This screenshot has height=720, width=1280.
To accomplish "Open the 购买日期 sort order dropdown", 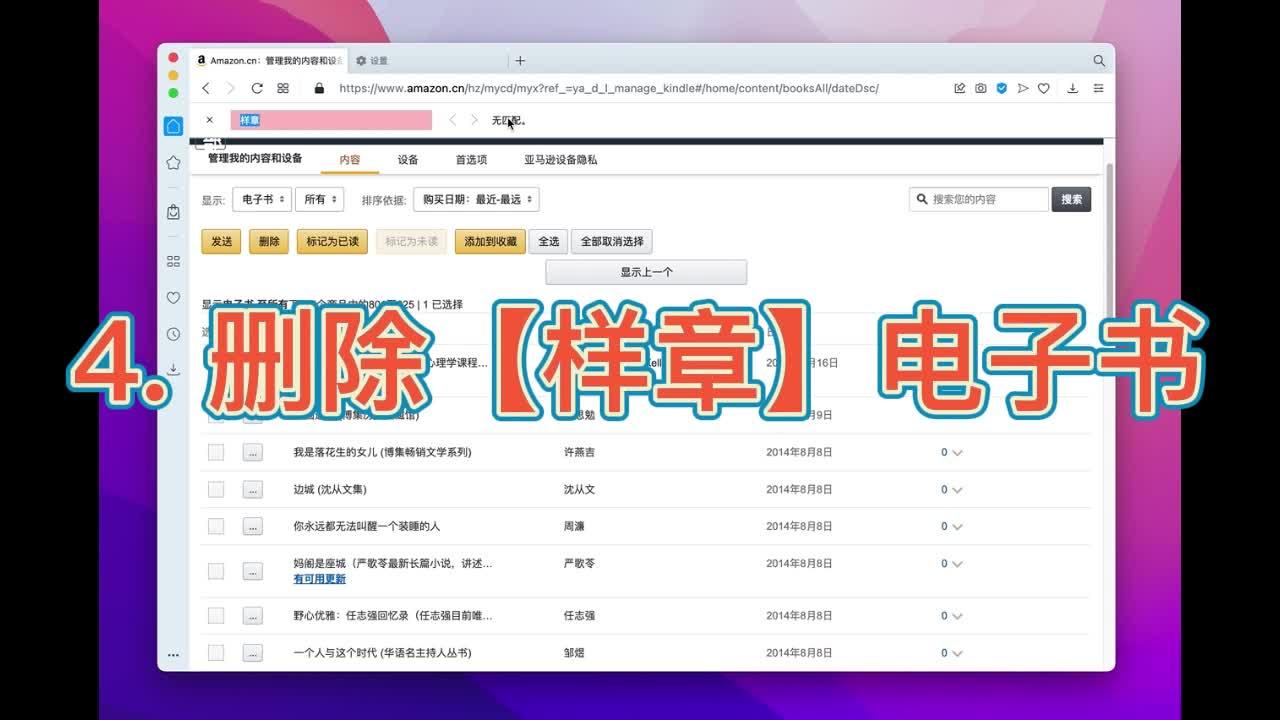I will [x=476, y=199].
